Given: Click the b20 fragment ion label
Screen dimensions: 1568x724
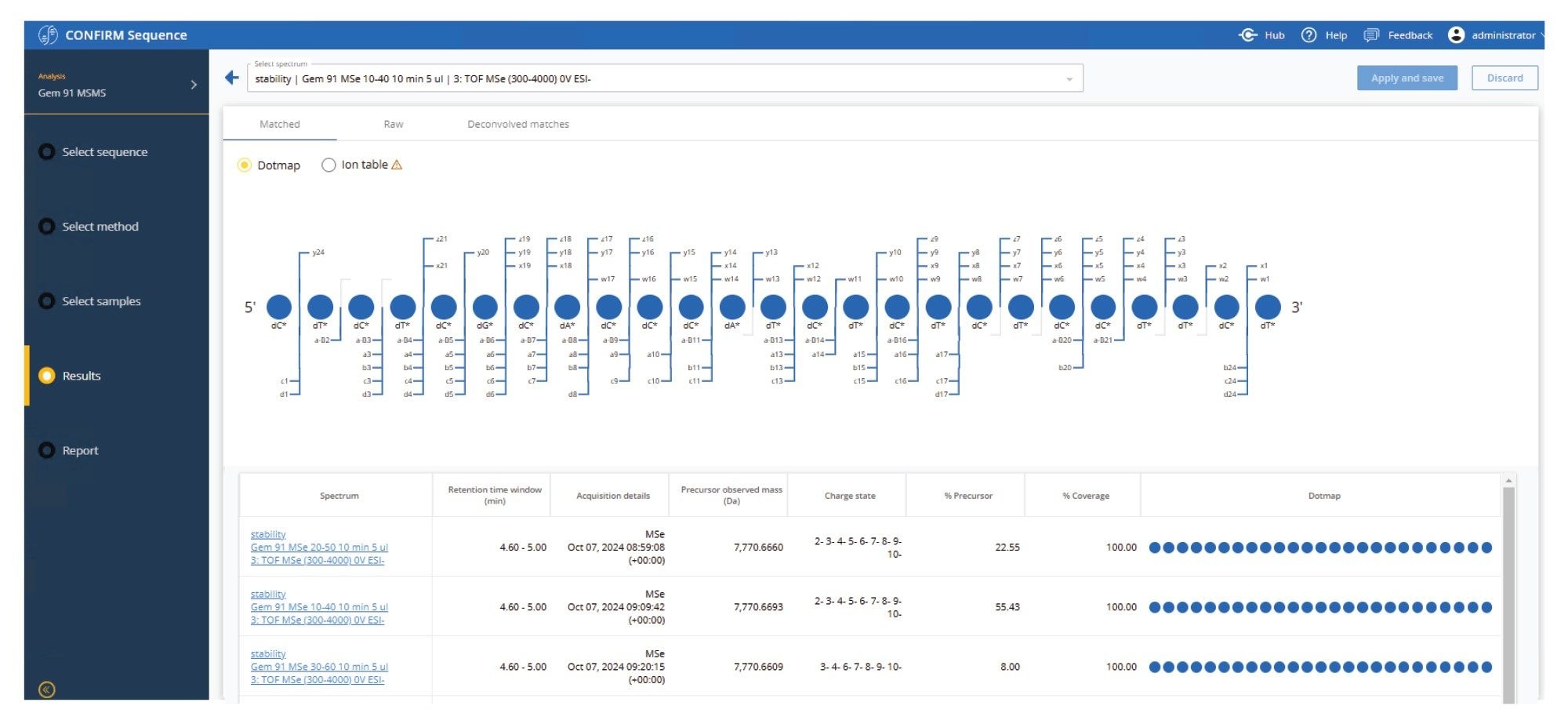Looking at the screenshot, I should 1065,367.
